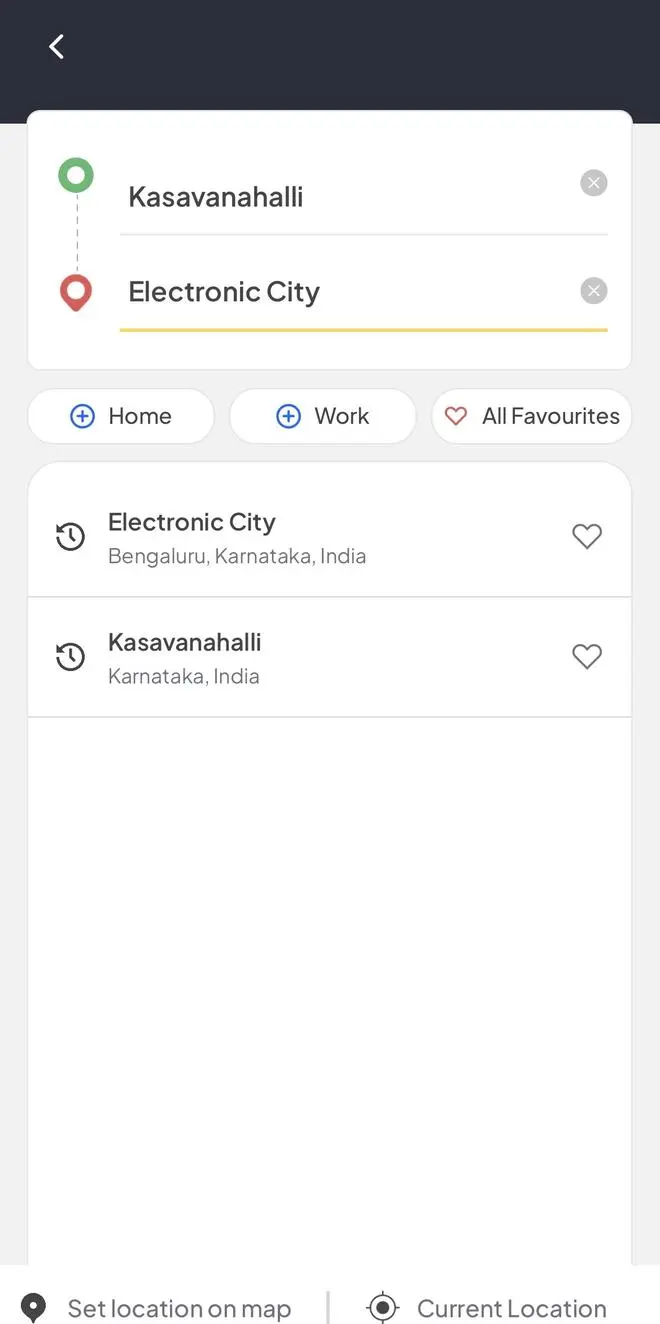Favourite the Kasavanahalli recent location
The height and width of the screenshot is (1324, 660).
click(587, 657)
